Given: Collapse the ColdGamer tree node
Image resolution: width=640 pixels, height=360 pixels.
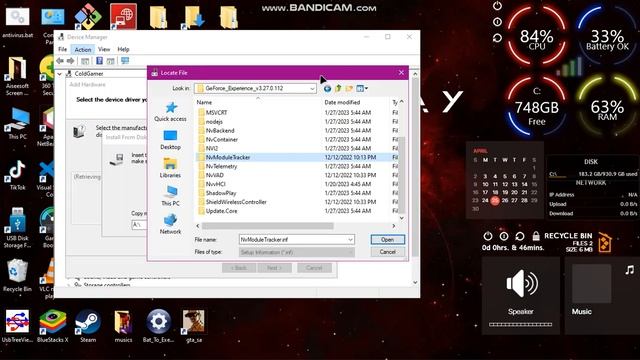Looking at the screenshot, I should tap(60, 74).
